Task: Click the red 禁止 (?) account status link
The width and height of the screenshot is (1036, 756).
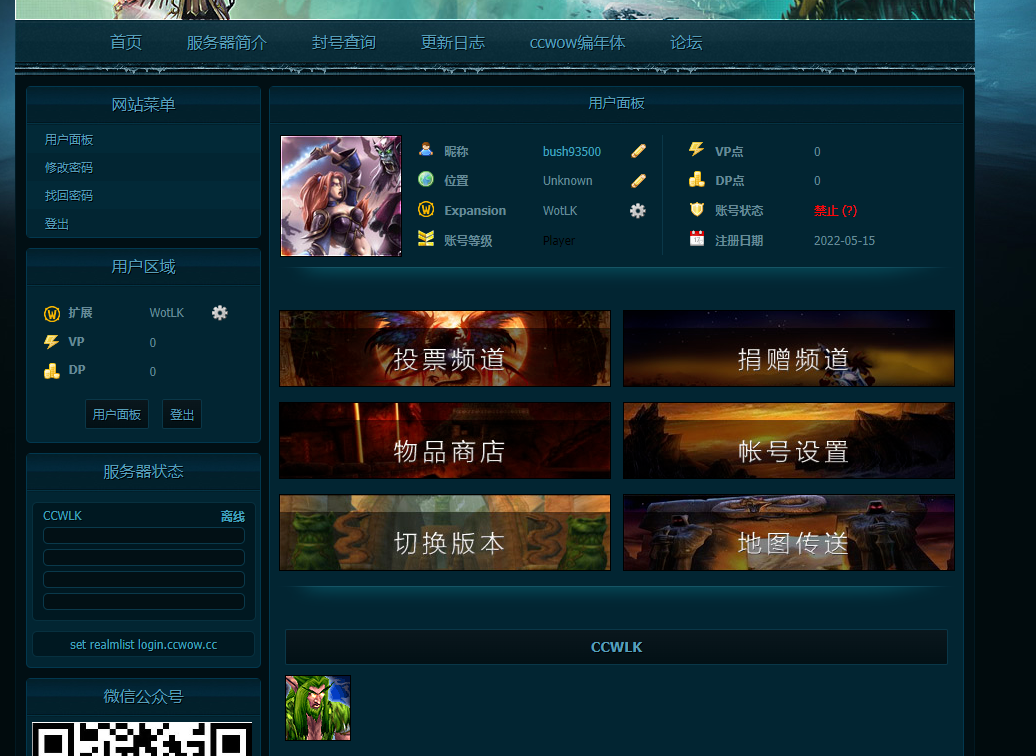Action: pyautogui.click(x=835, y=211)
